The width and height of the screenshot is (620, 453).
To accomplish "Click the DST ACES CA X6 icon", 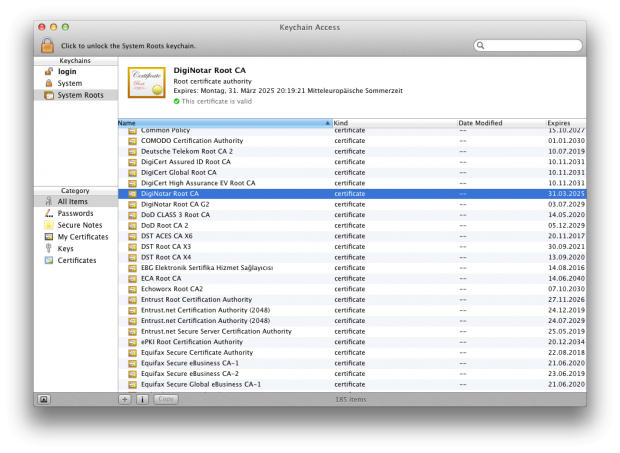I will pos(132,236).
